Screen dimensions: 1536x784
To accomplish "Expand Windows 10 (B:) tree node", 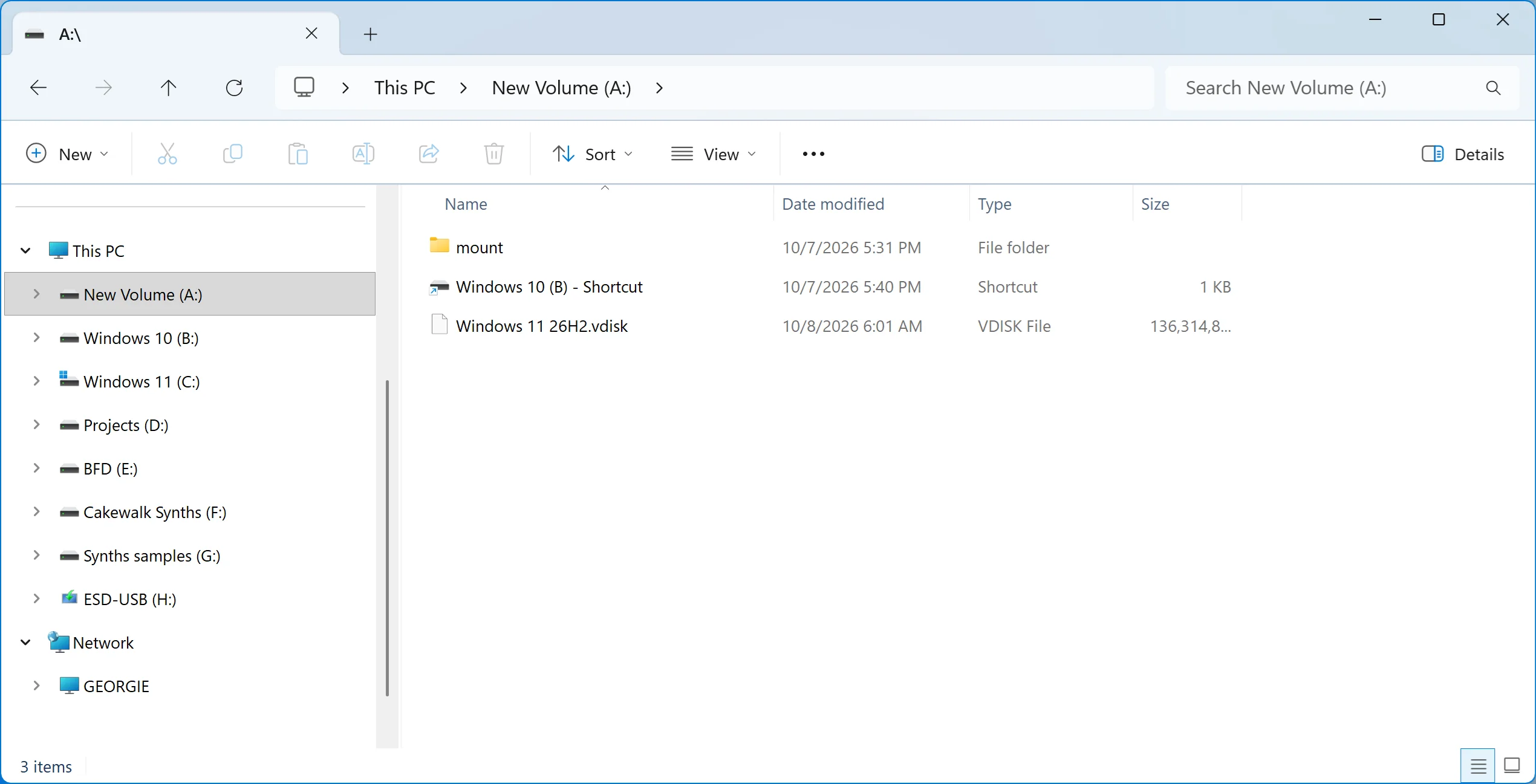I will point(36,337).
